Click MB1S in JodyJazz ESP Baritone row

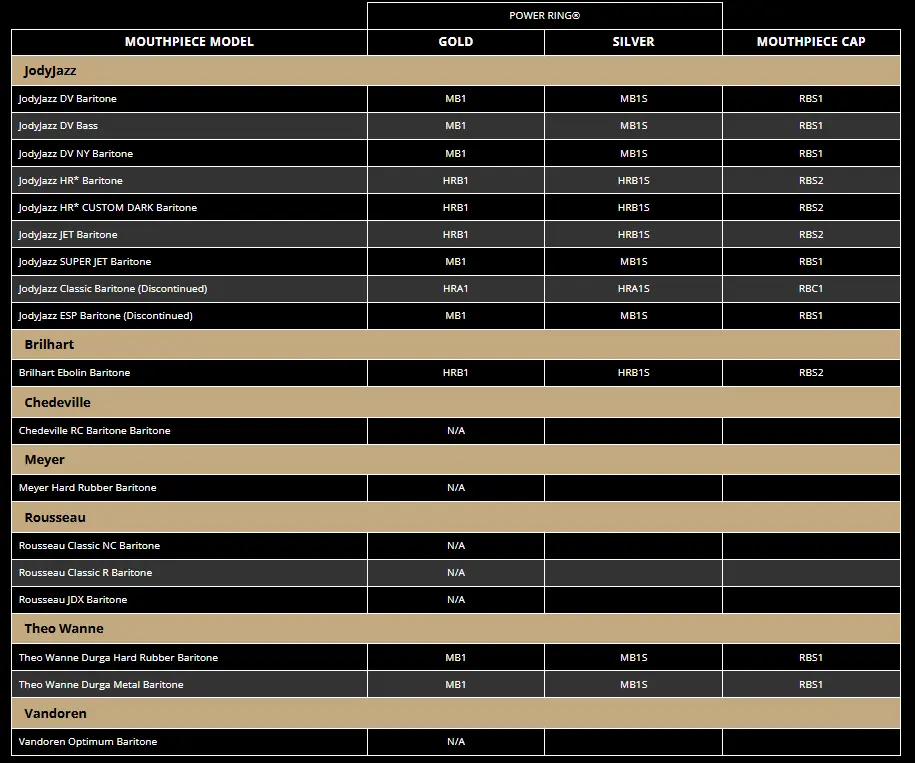[x=633, y=316]
